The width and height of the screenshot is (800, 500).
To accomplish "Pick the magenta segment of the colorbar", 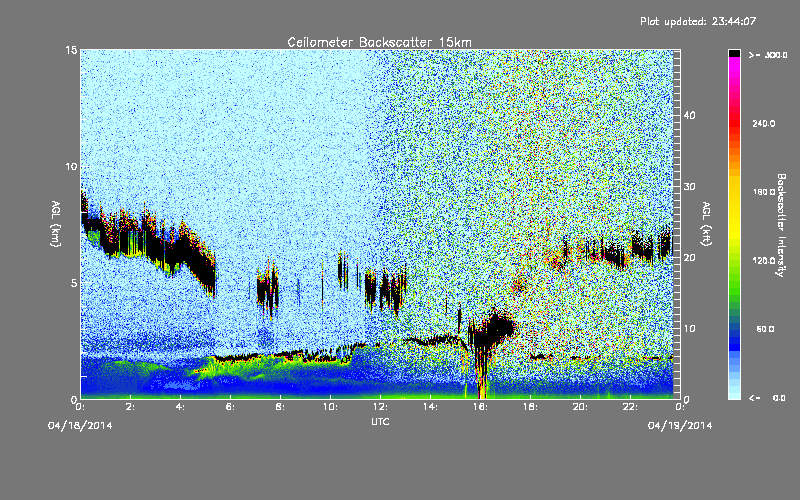I will pos(734,66).
